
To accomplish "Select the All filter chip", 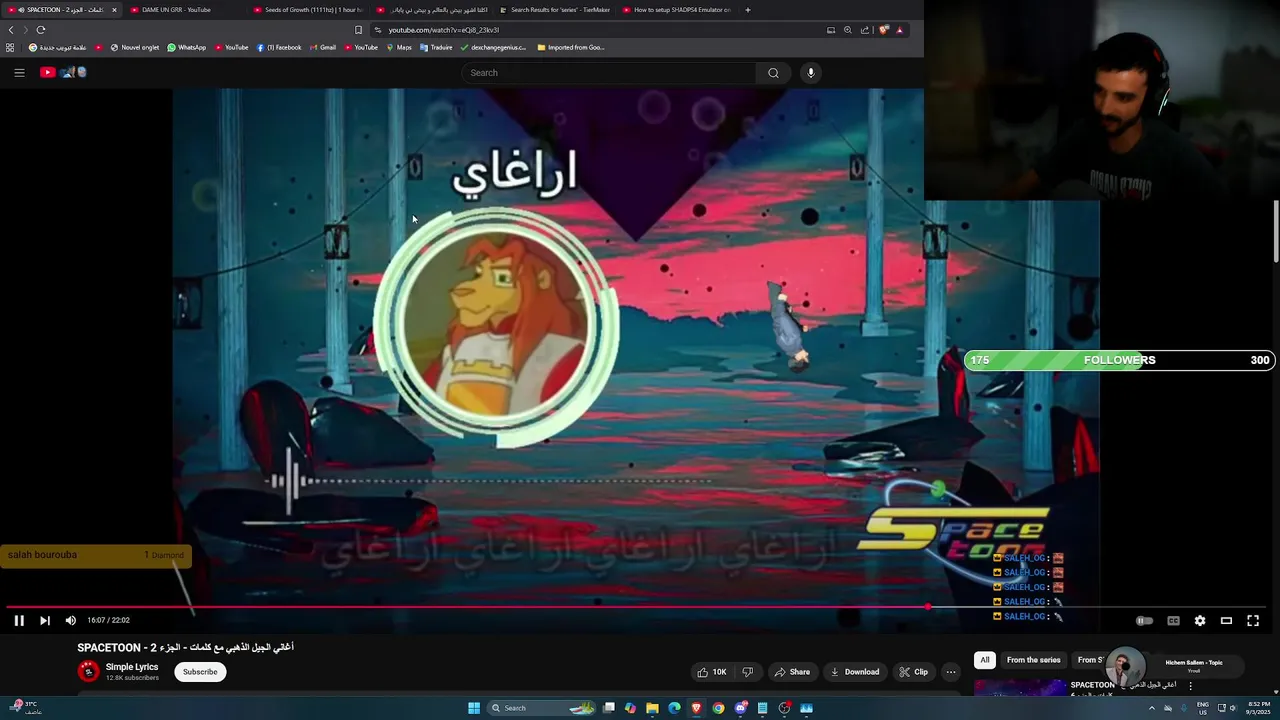I will pyautogui.click(x=984, y=660).
